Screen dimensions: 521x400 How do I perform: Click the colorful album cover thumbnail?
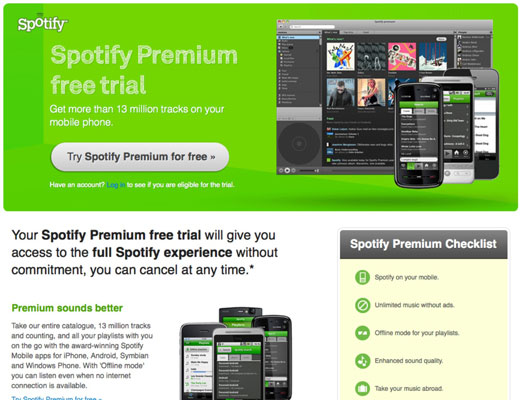pyautogui.click(x=341, y=57)
